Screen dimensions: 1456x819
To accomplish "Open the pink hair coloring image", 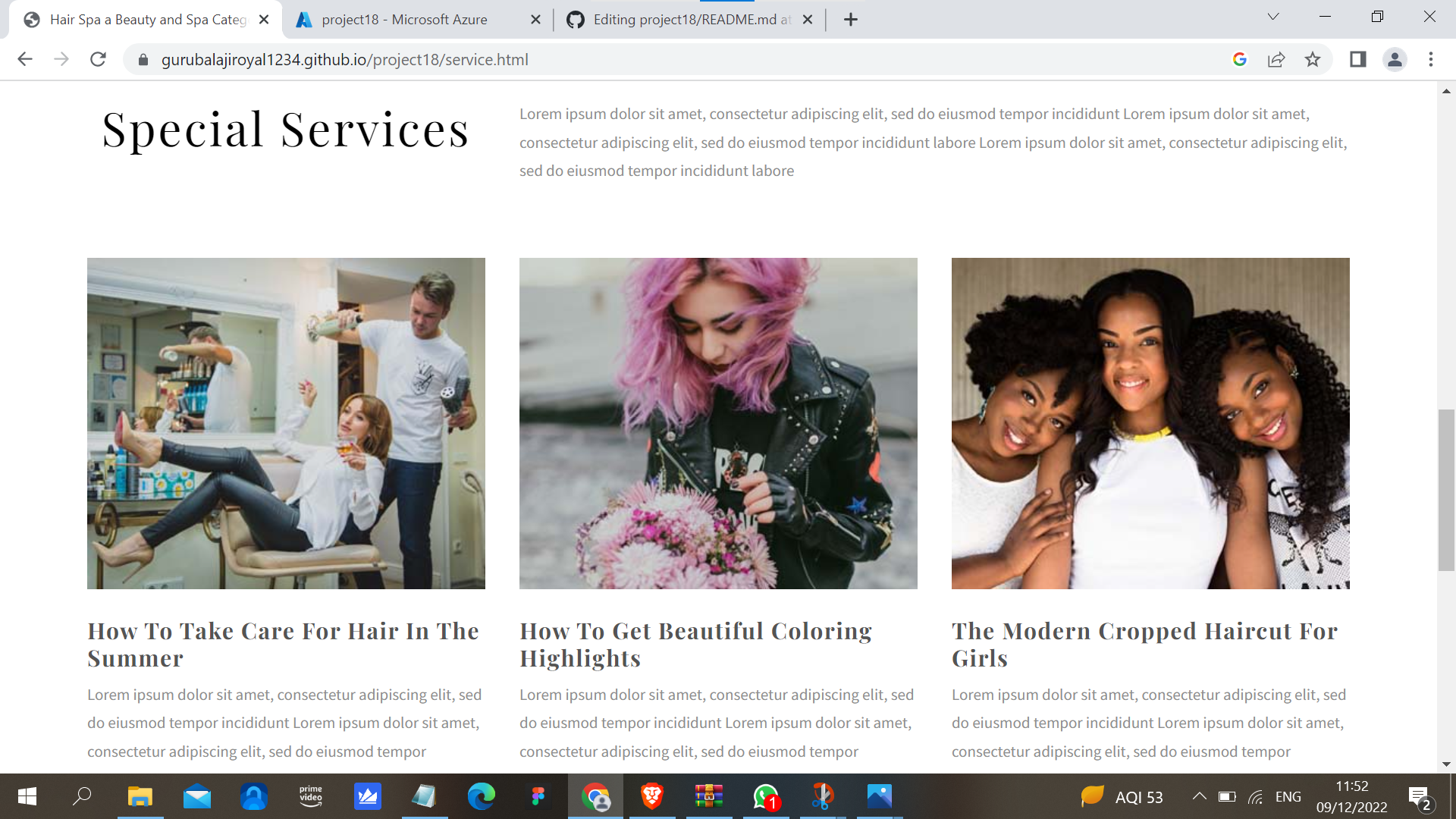I will click(718, 423).
